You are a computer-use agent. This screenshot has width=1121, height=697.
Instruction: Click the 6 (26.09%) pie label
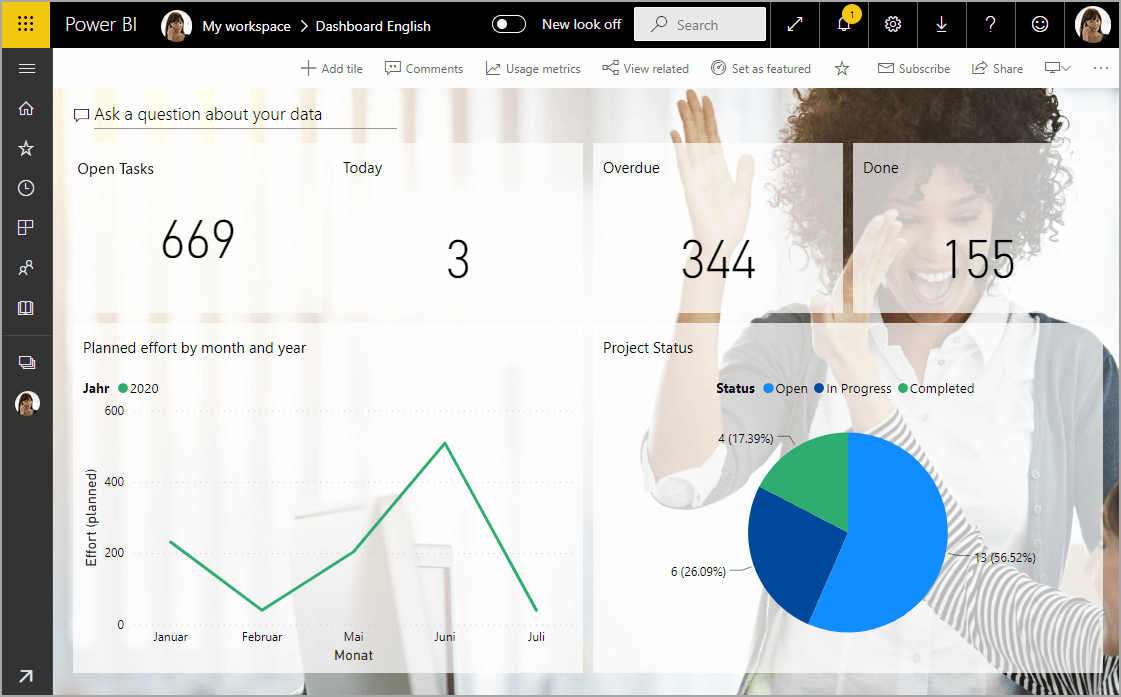click(698, 572)
